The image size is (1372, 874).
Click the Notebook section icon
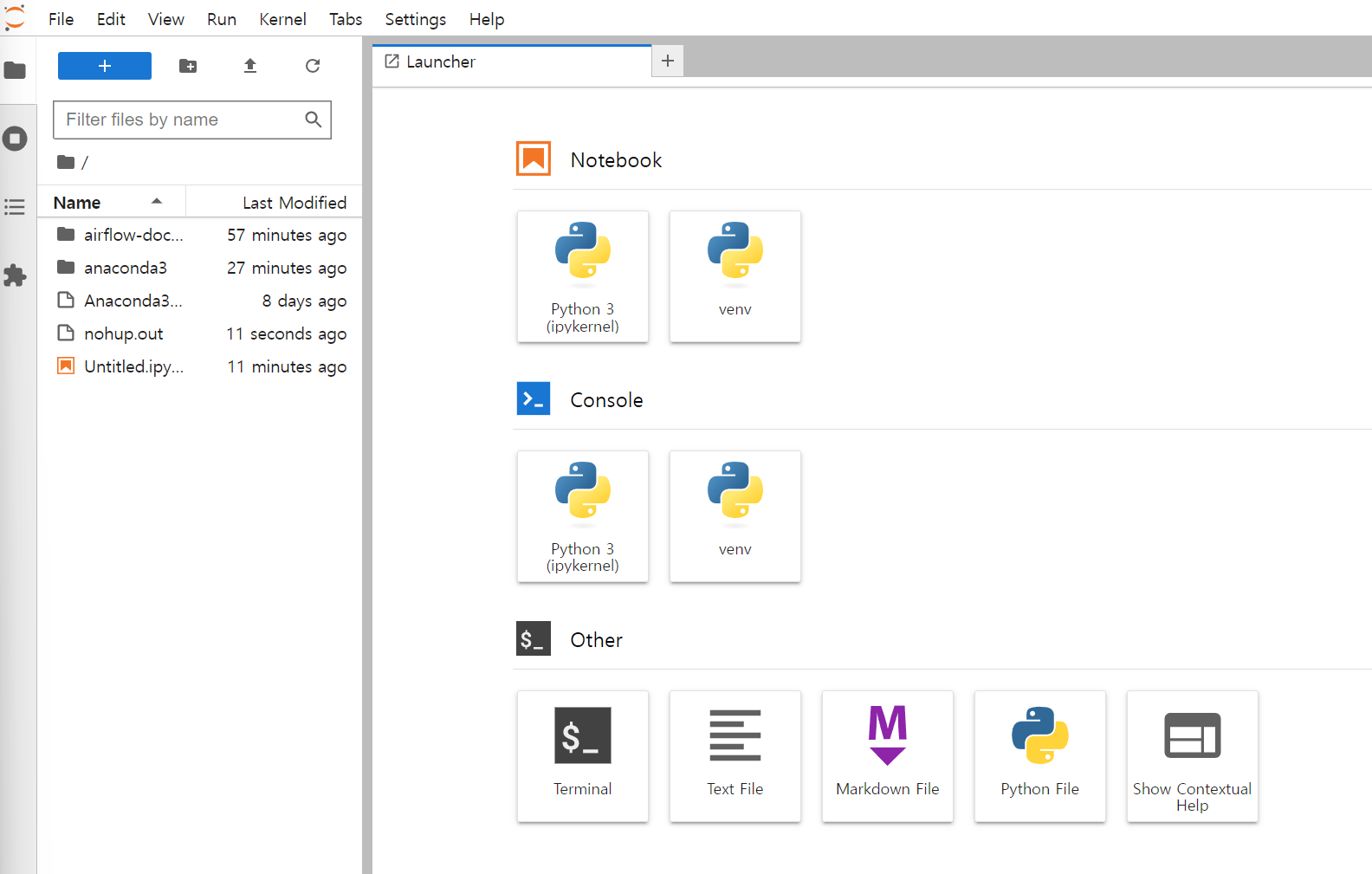534,159
